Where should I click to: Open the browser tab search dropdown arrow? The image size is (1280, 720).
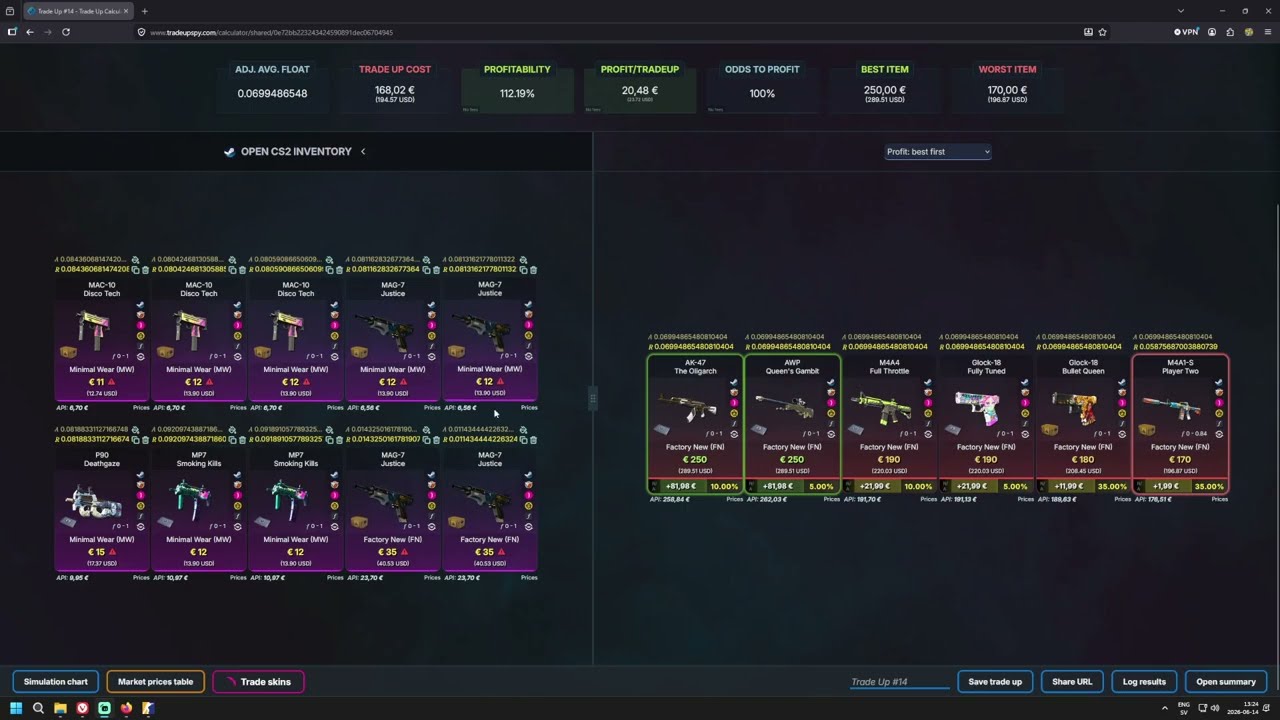click(x=1181, y=11)
